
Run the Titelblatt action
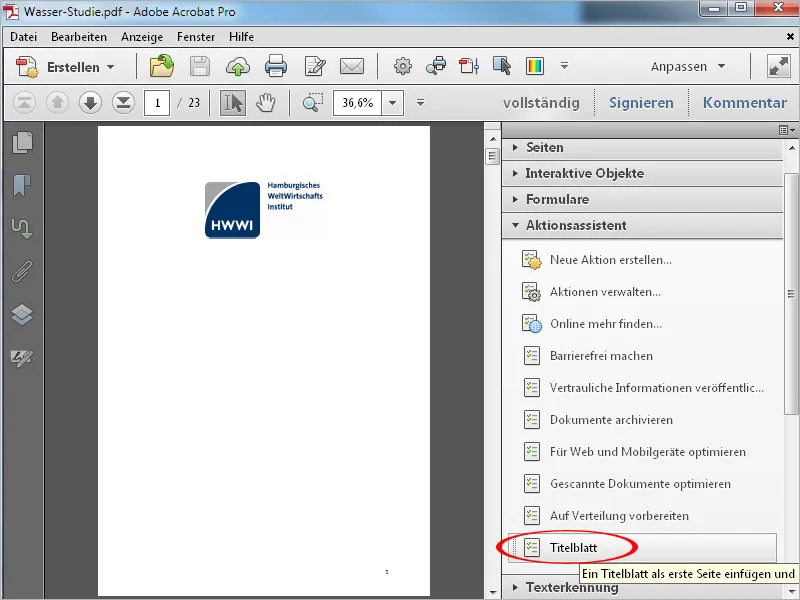click(x=642, y=548)
